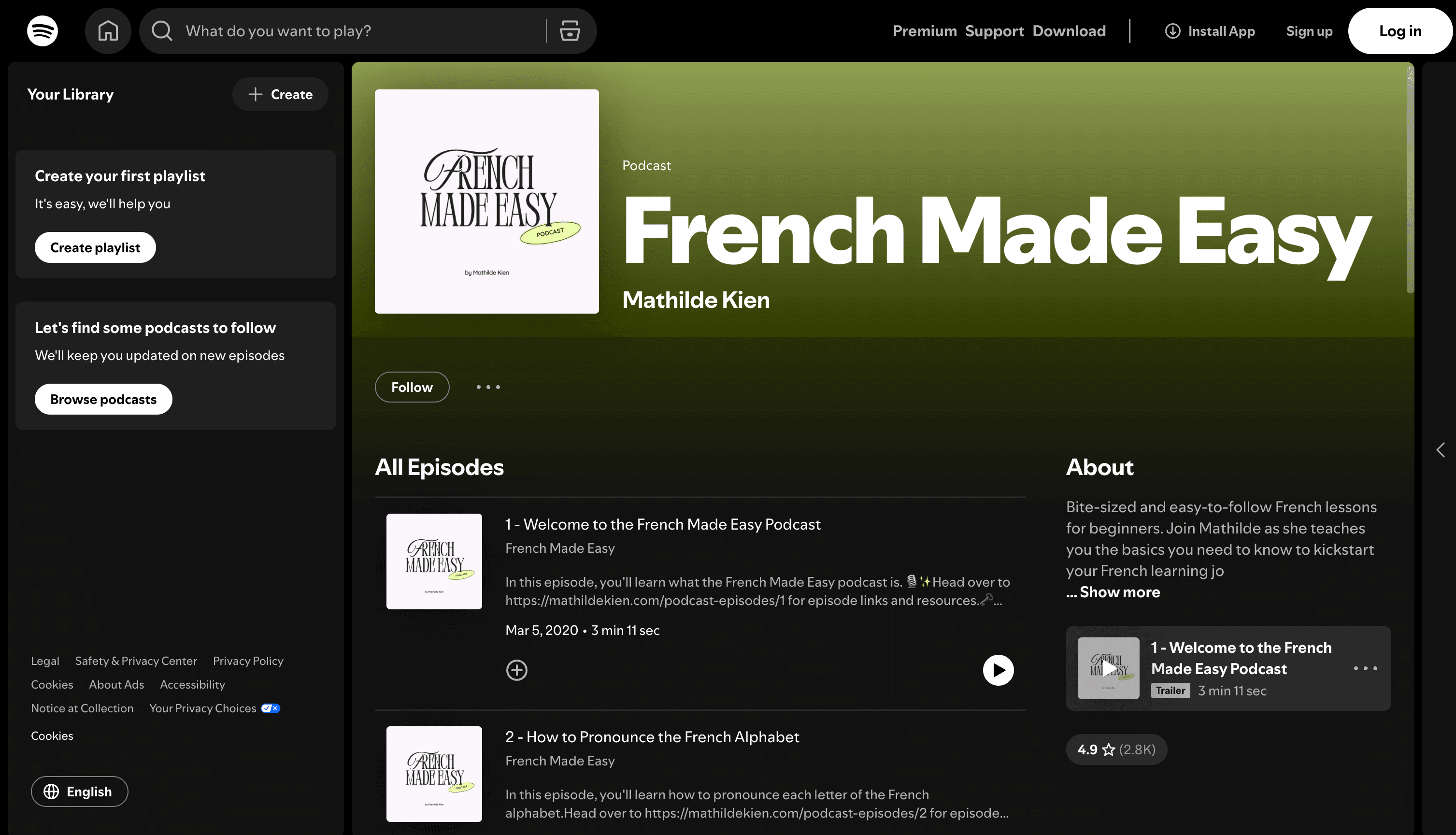The image size is (1456, 835).
Task: Go to Home via house icon
Action: click(108, 31)
